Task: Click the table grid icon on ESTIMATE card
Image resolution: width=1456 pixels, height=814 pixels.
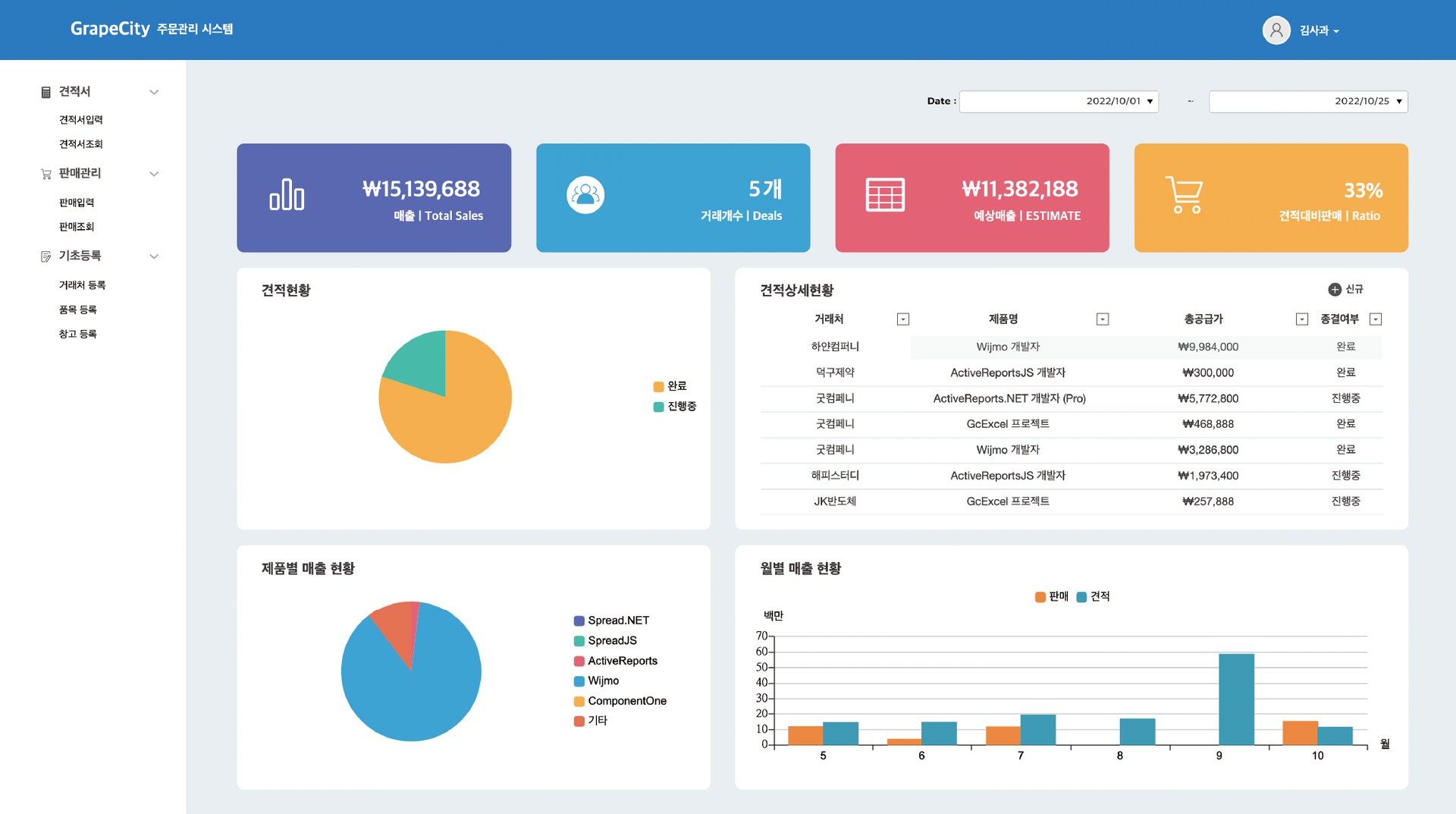Action: [x=885, y=195]
